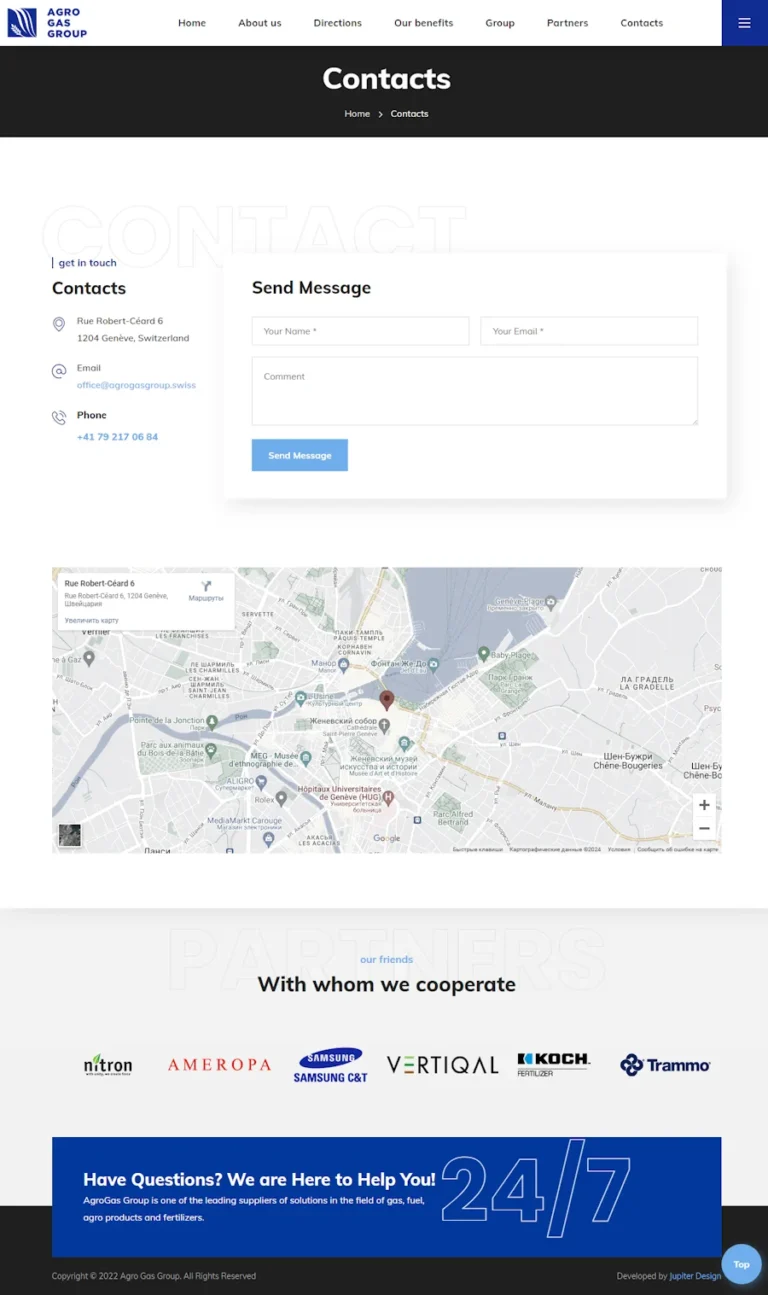This screenshot has height=1295, width=768.
Task: Click the Trammo partner logo
Action: pos(665,1065)
